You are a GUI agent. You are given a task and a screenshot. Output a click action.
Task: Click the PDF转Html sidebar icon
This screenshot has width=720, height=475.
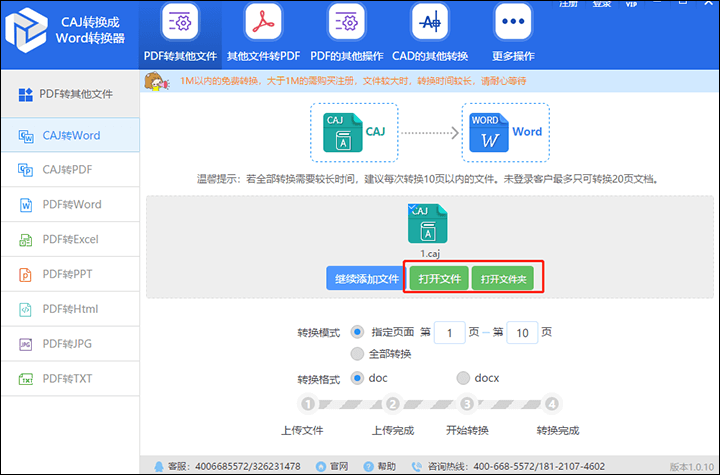pos(25,310)
